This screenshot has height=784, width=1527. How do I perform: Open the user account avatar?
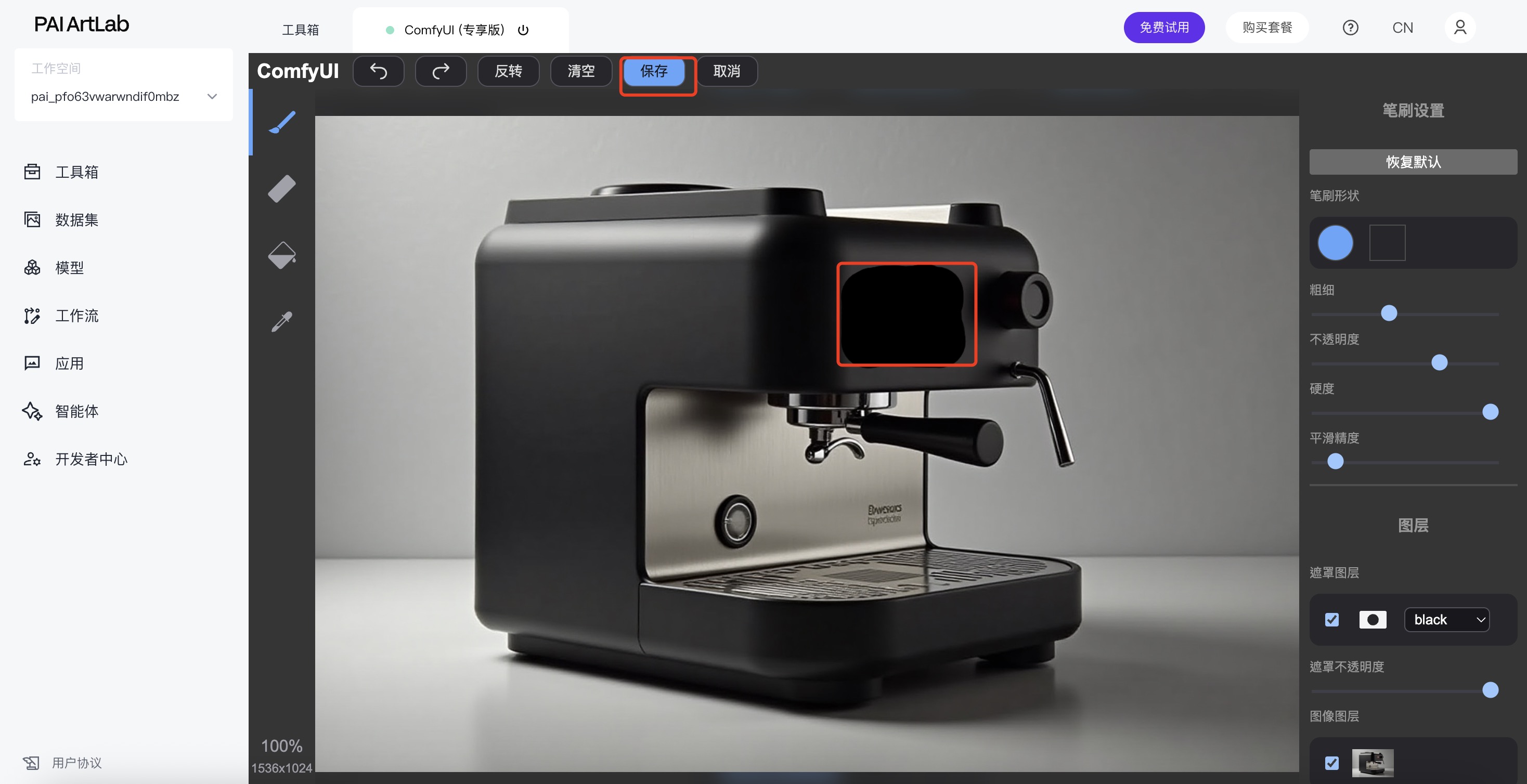1459,28
